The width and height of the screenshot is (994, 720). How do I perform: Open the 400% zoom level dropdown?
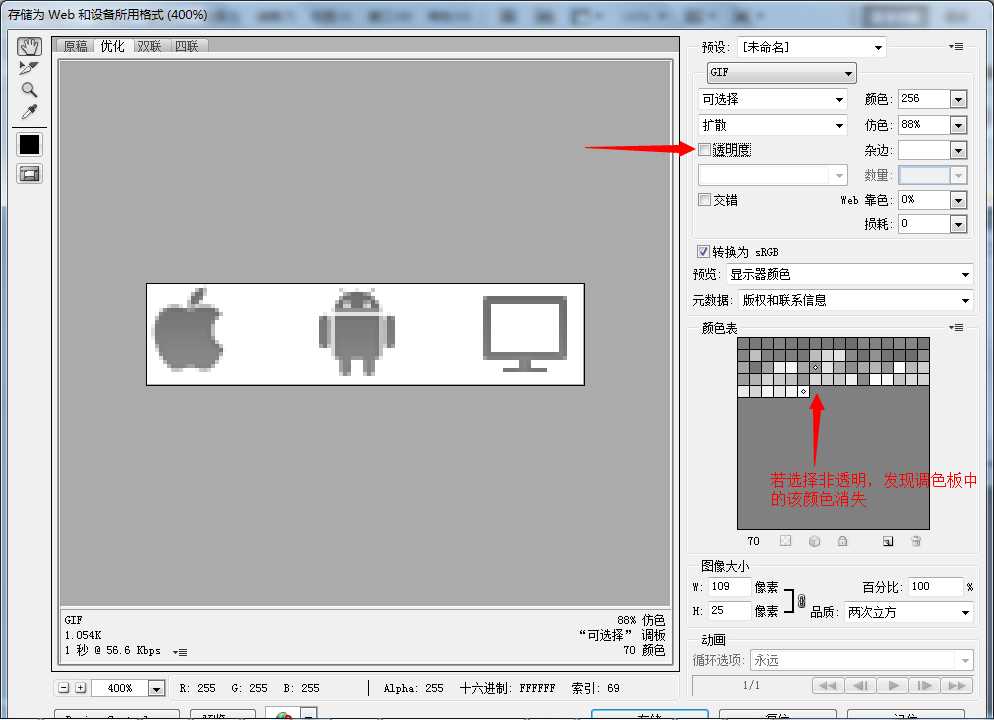(x=156, y=688)
